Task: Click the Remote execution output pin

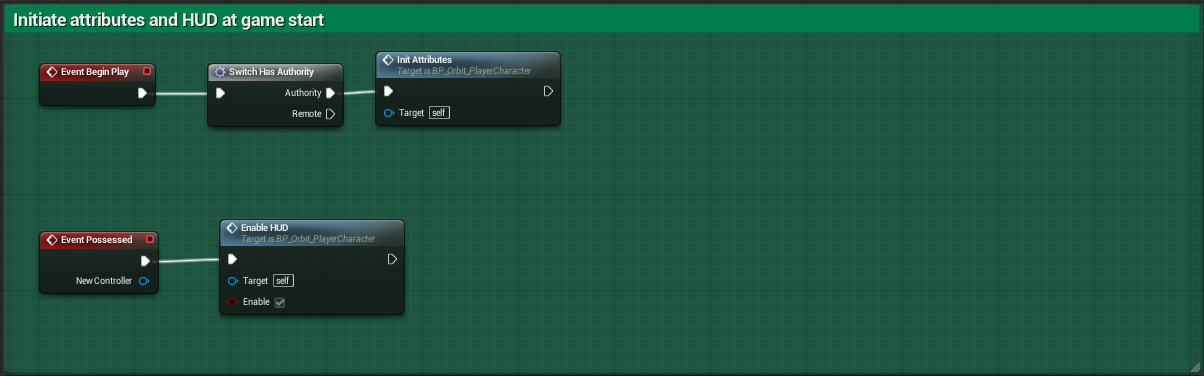Action: (x=331, y=114)
